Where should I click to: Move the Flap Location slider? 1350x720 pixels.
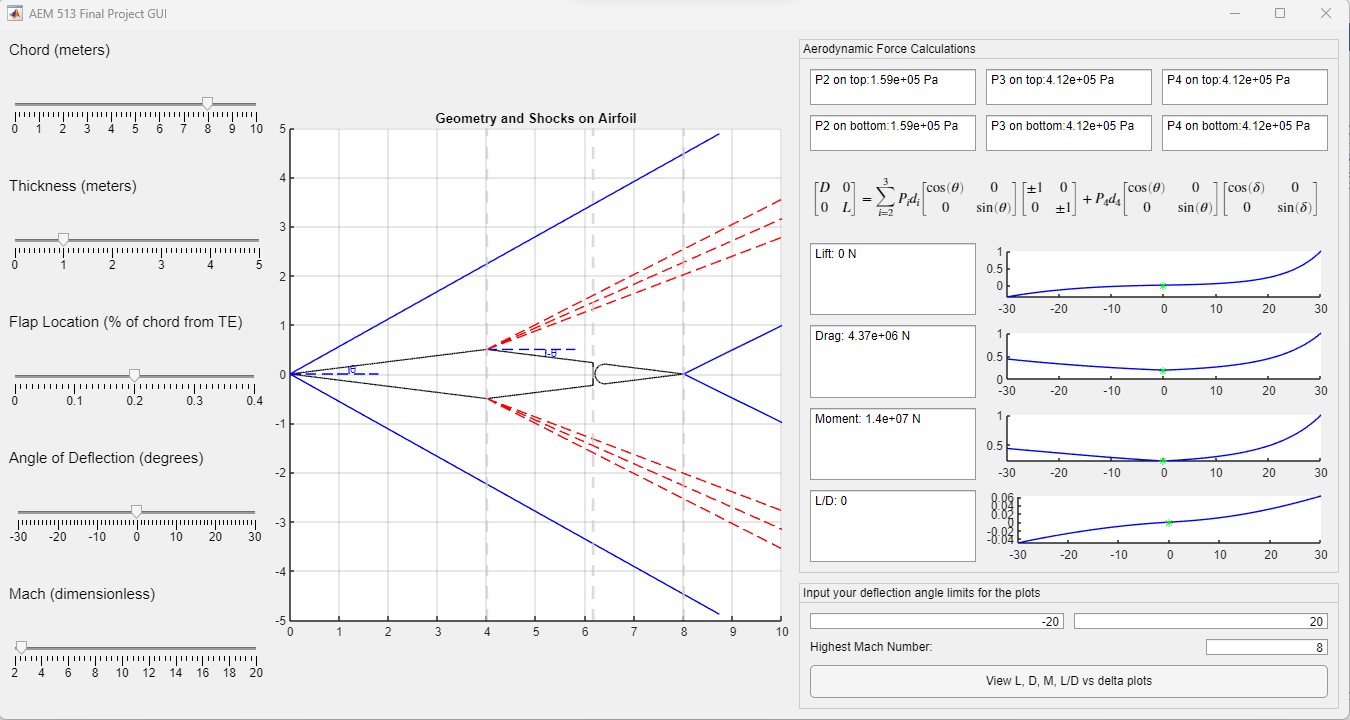[x=135, y=374]
